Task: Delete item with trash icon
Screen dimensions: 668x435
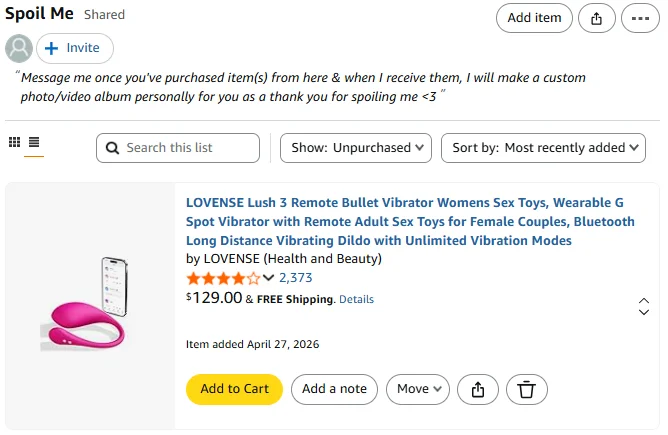Action: coord(527,389)
